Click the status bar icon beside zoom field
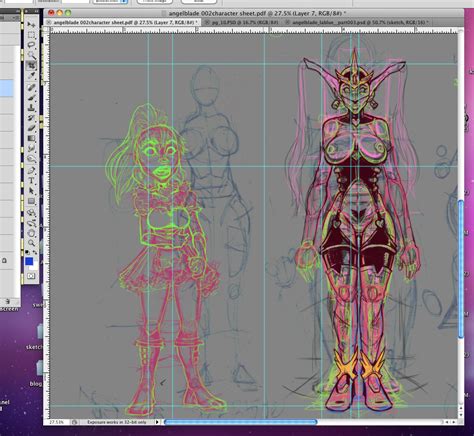This screenshot has height=436, width=474. 74,422
